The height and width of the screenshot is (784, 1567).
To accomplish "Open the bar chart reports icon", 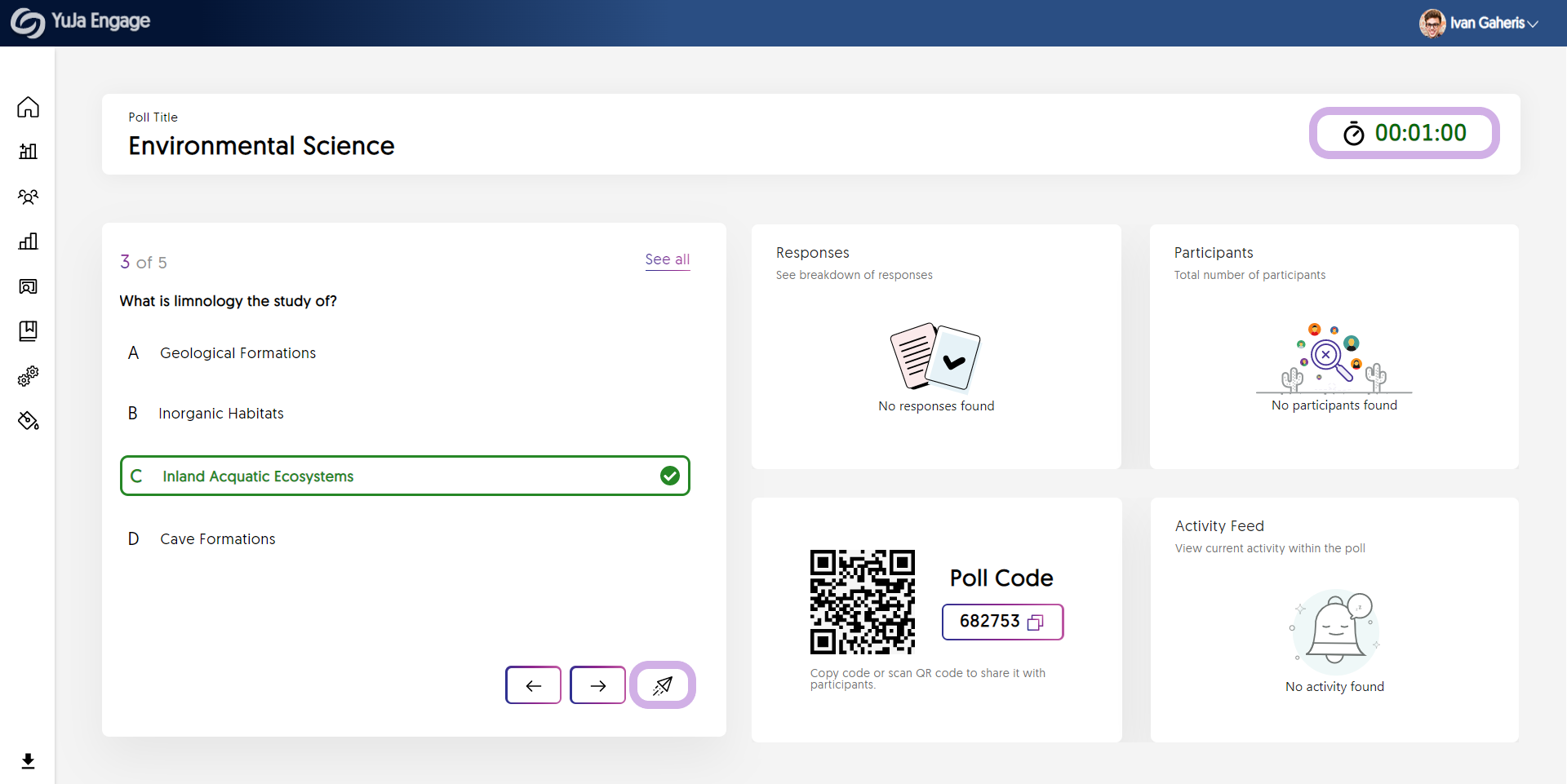I will coord(28,241).
